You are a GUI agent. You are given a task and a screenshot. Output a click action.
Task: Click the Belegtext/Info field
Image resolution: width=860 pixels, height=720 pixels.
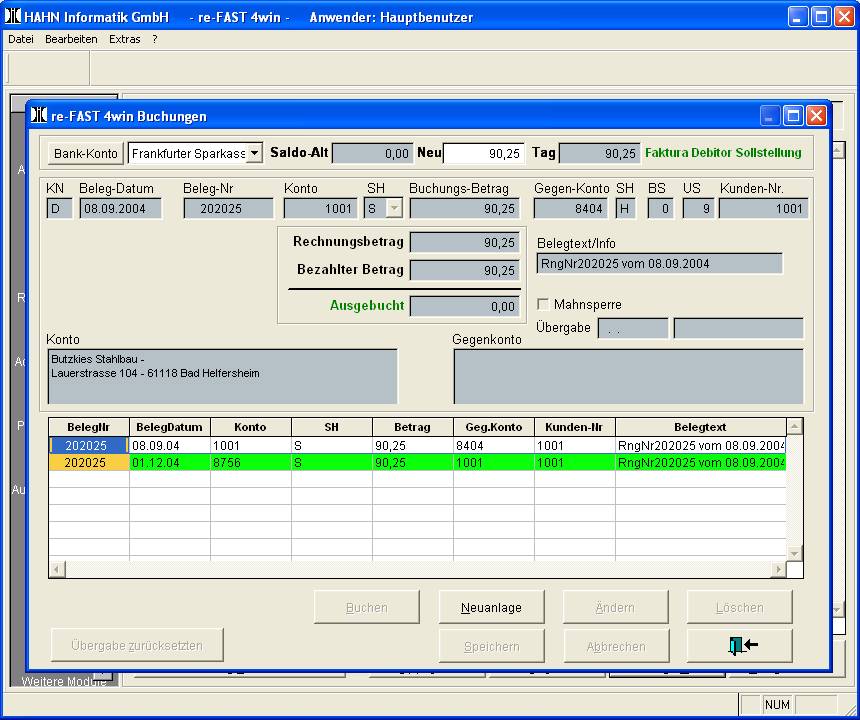tap(659, 264)
